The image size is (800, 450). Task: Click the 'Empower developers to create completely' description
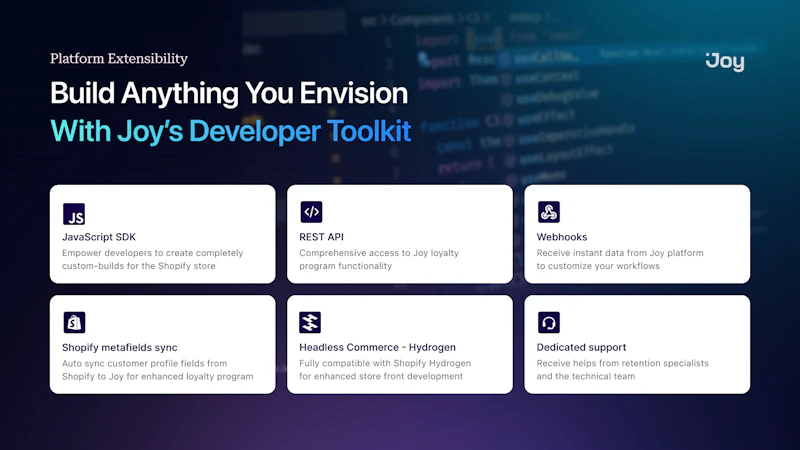point(153,259)
